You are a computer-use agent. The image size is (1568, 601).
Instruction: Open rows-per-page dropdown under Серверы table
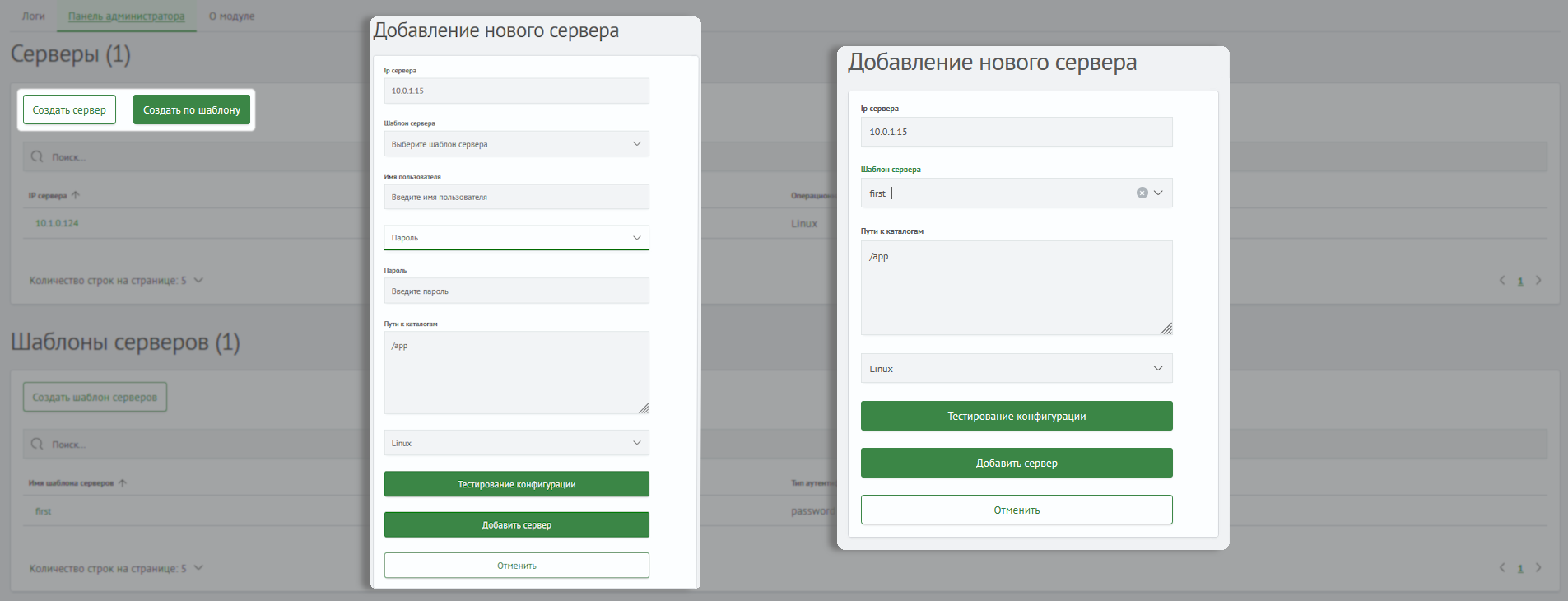coord(198,281)
